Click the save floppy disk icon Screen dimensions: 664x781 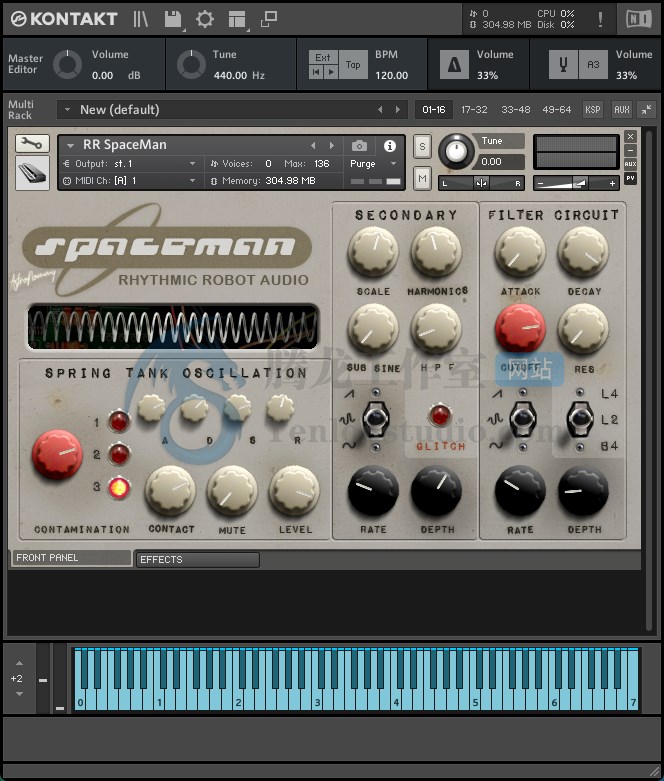(173, 19)
